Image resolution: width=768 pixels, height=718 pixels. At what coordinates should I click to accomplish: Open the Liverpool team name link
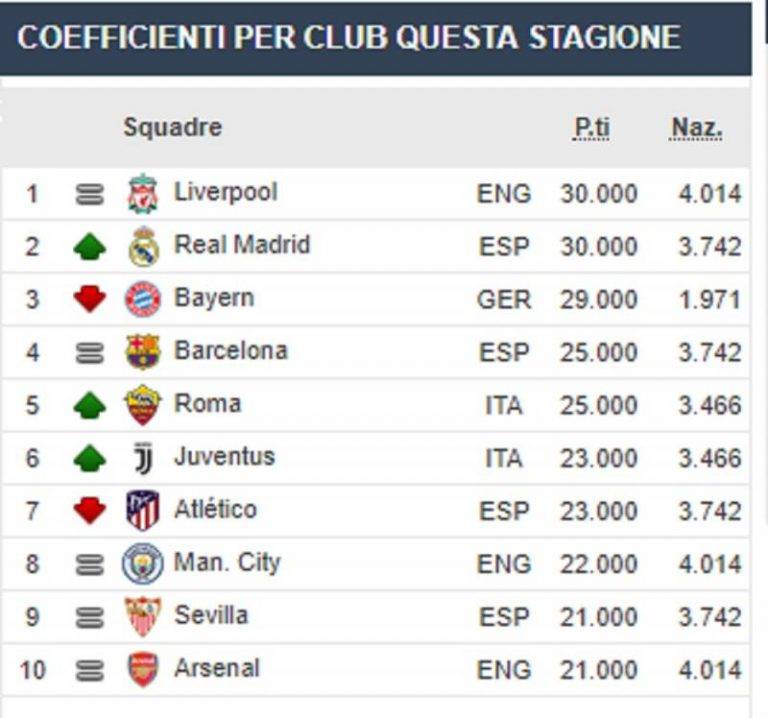[x=226, y=192]
